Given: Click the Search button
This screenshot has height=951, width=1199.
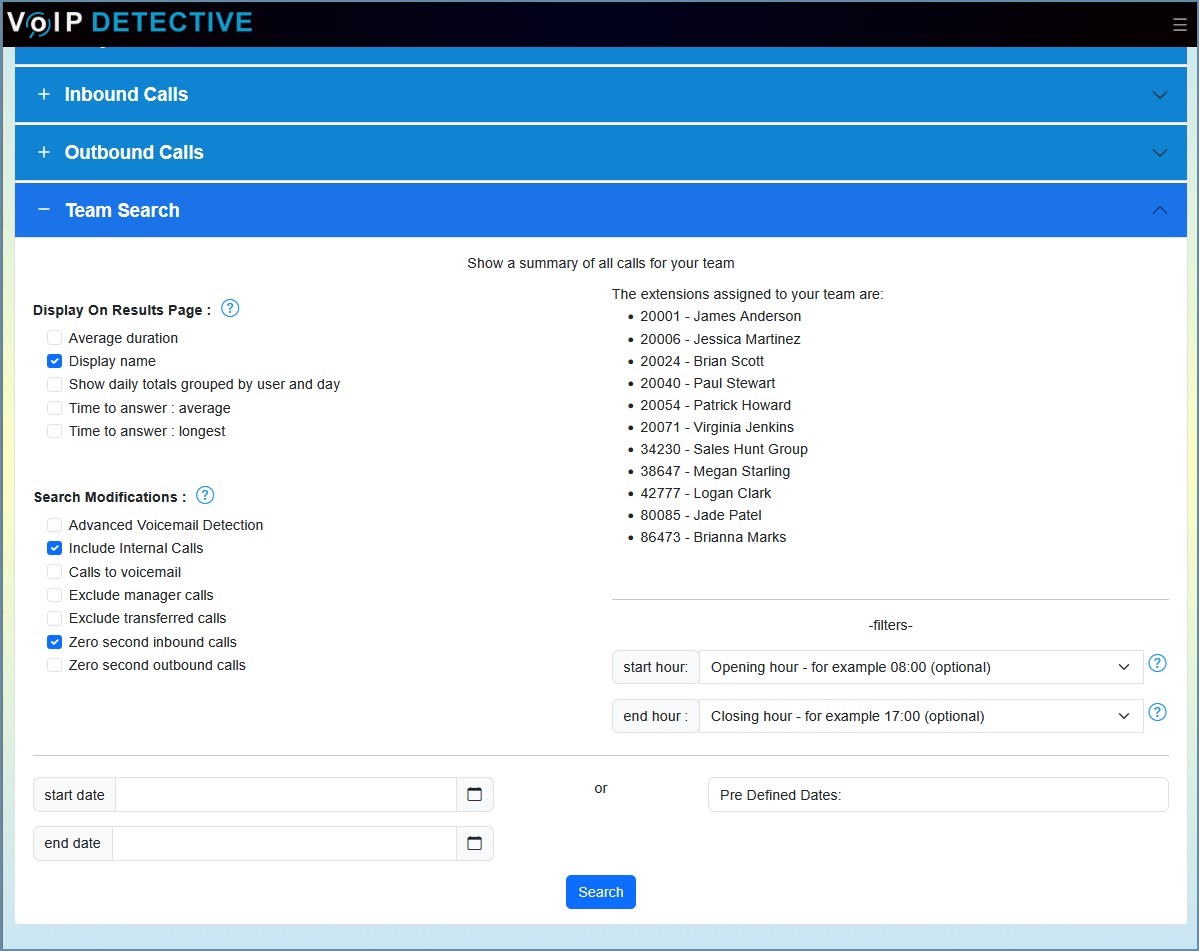Looking at the screenshot, I should click(600, 891).
